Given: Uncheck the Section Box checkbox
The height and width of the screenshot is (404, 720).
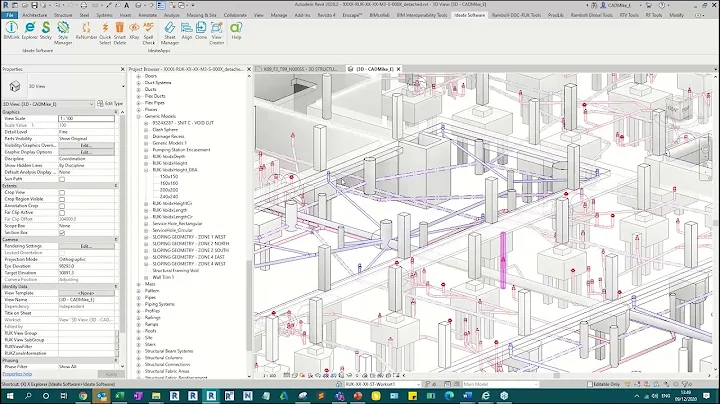Looking at the screenshot, I should (62, 233).
